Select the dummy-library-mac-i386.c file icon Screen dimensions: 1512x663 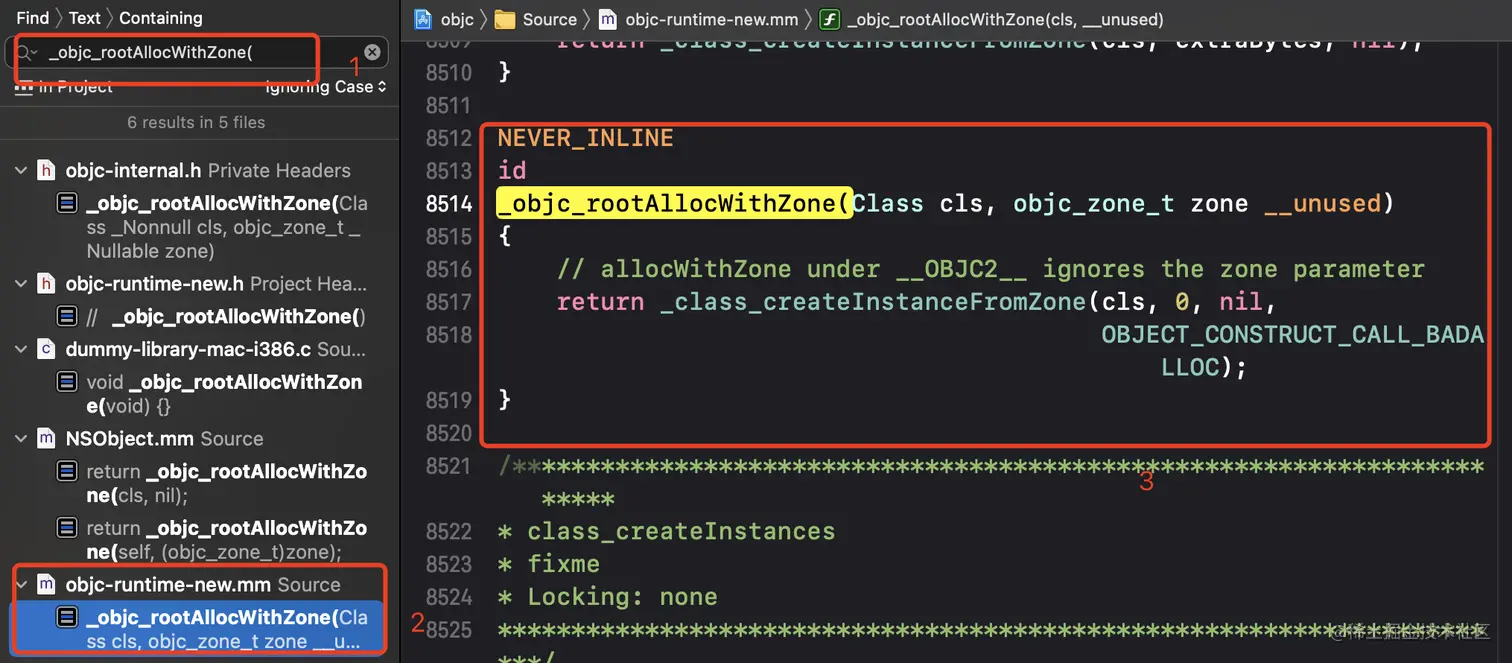coord(46,349)
